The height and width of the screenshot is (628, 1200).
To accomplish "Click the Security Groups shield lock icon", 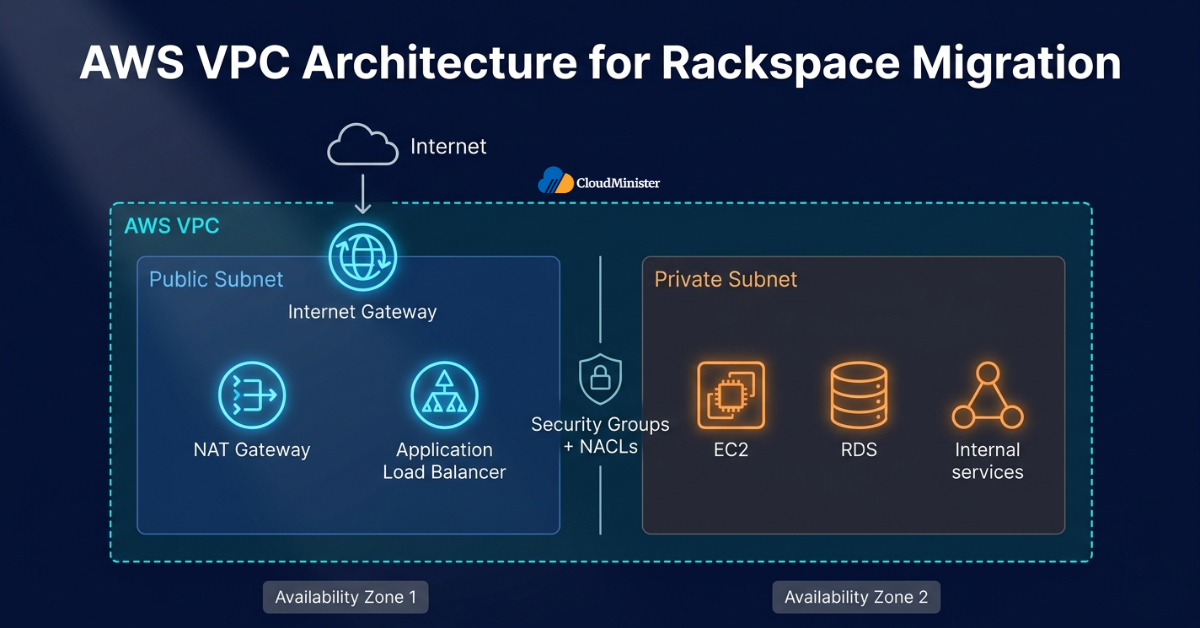I will pyautogui.click(x=600, y=380).
